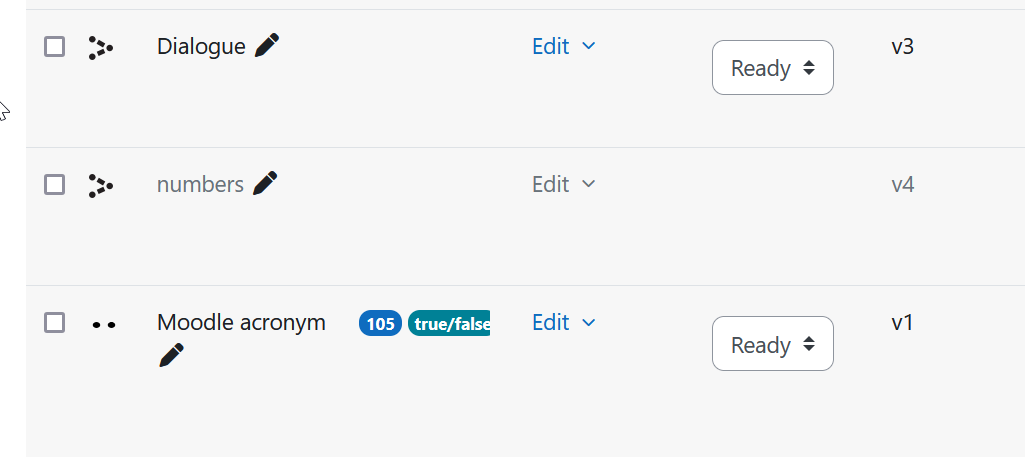This screenshot has width=1025, height=461.
Task: Click the true/false type icon for Moodle acronym
Action: pyautogui.click(x=104, y=324)
